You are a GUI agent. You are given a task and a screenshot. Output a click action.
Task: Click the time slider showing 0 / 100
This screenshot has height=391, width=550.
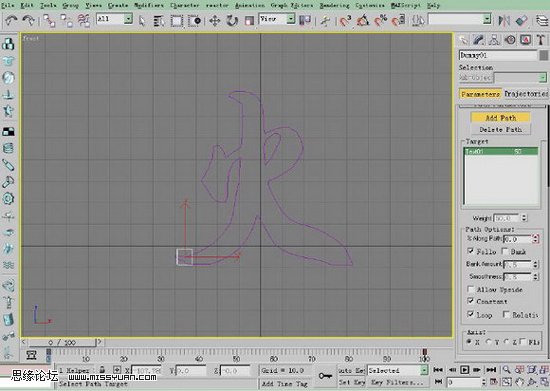point(62,342)
